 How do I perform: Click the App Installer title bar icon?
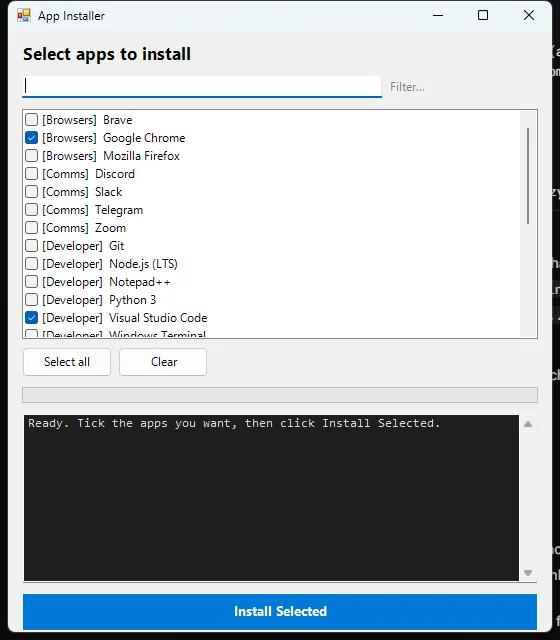pyautogui.click(x=24, y=16)
